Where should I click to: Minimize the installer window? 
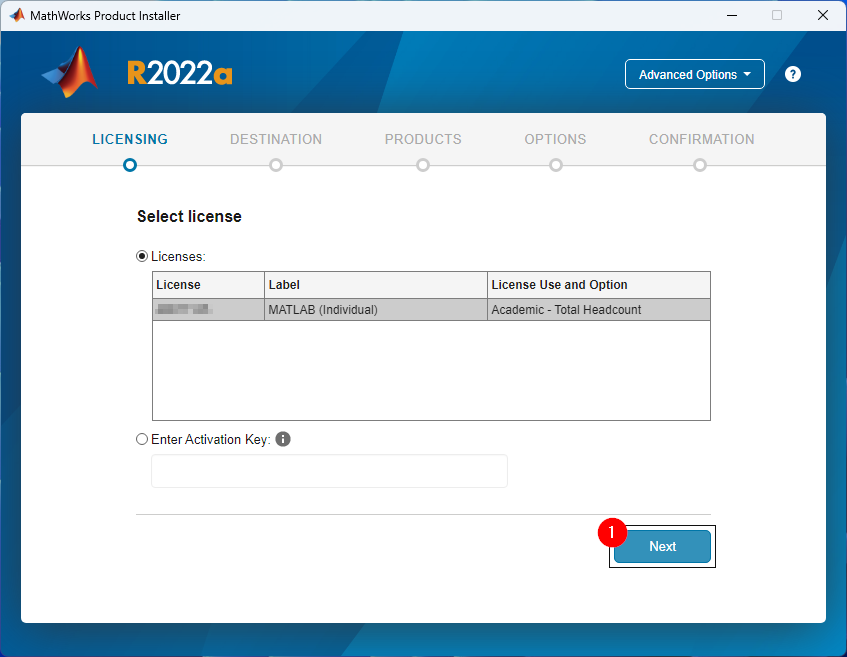pyautogui.click(x=732, y=15)
